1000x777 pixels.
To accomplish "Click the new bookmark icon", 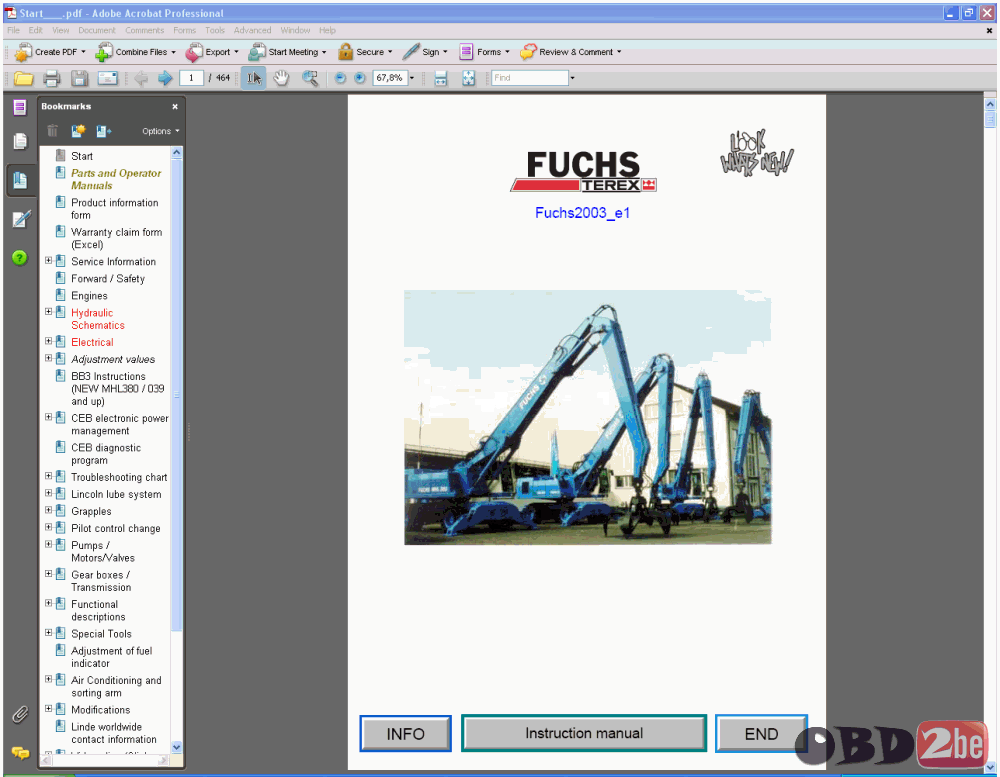I will tap(78, 131).
